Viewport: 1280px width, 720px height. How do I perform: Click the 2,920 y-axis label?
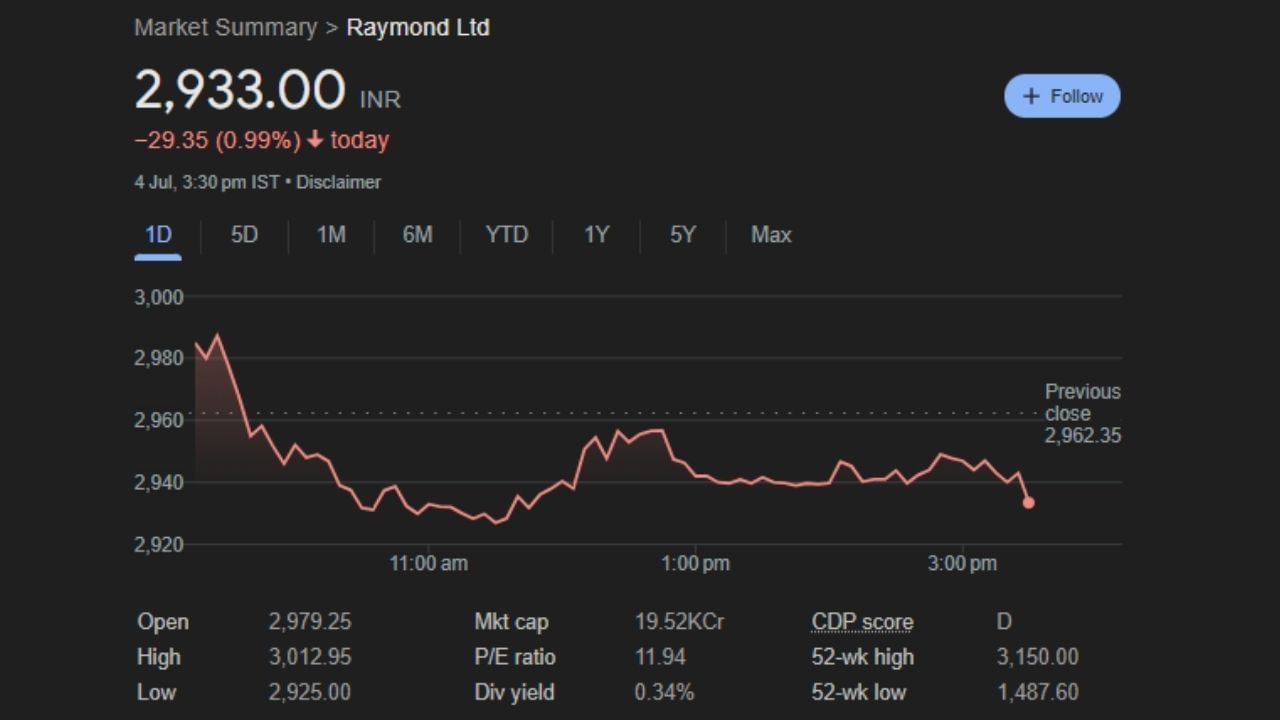point(159,545)
